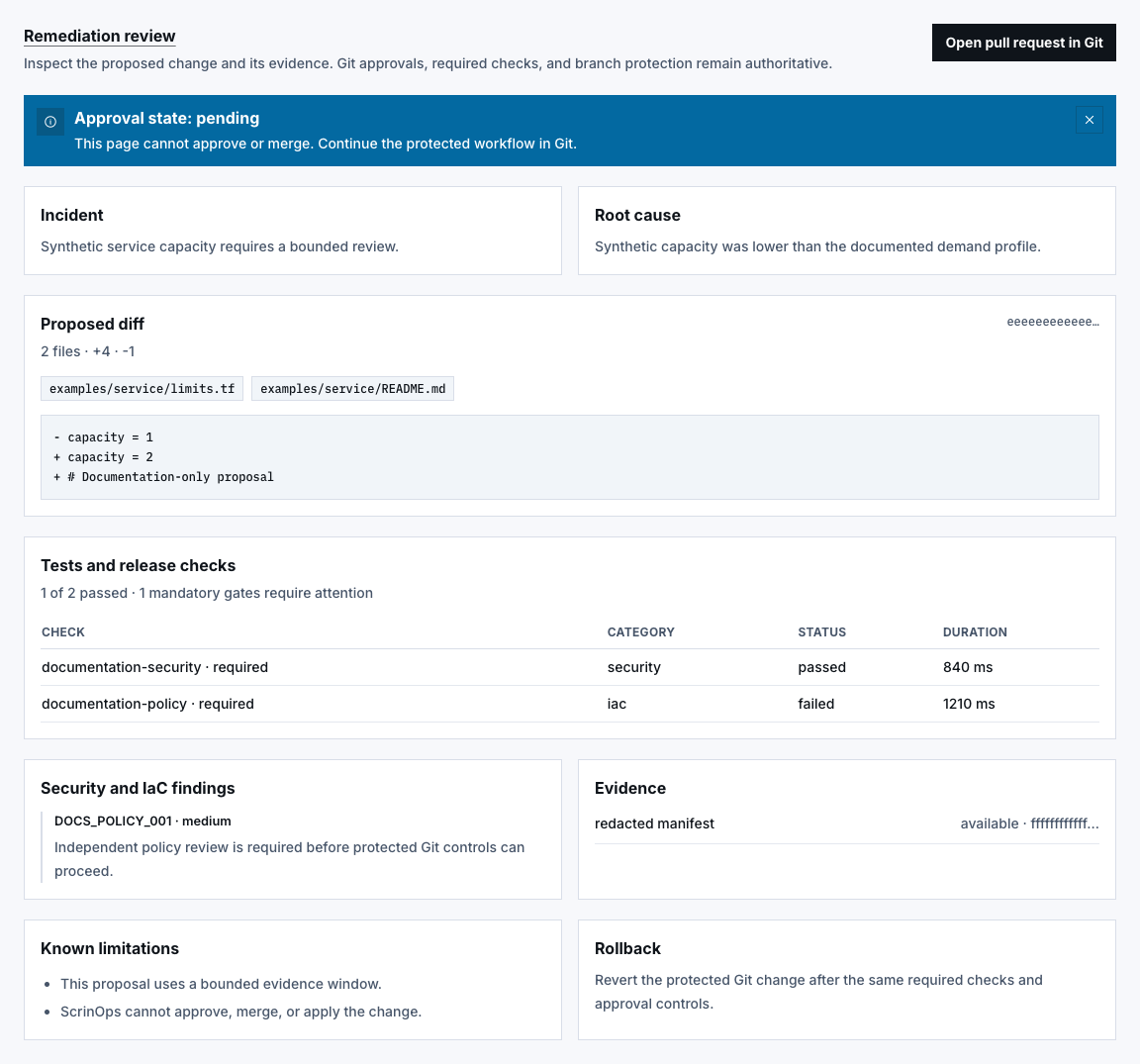1140x1064 pixels.
Task: Click the Security and IaC findings heading
Action: click(138, 788)
